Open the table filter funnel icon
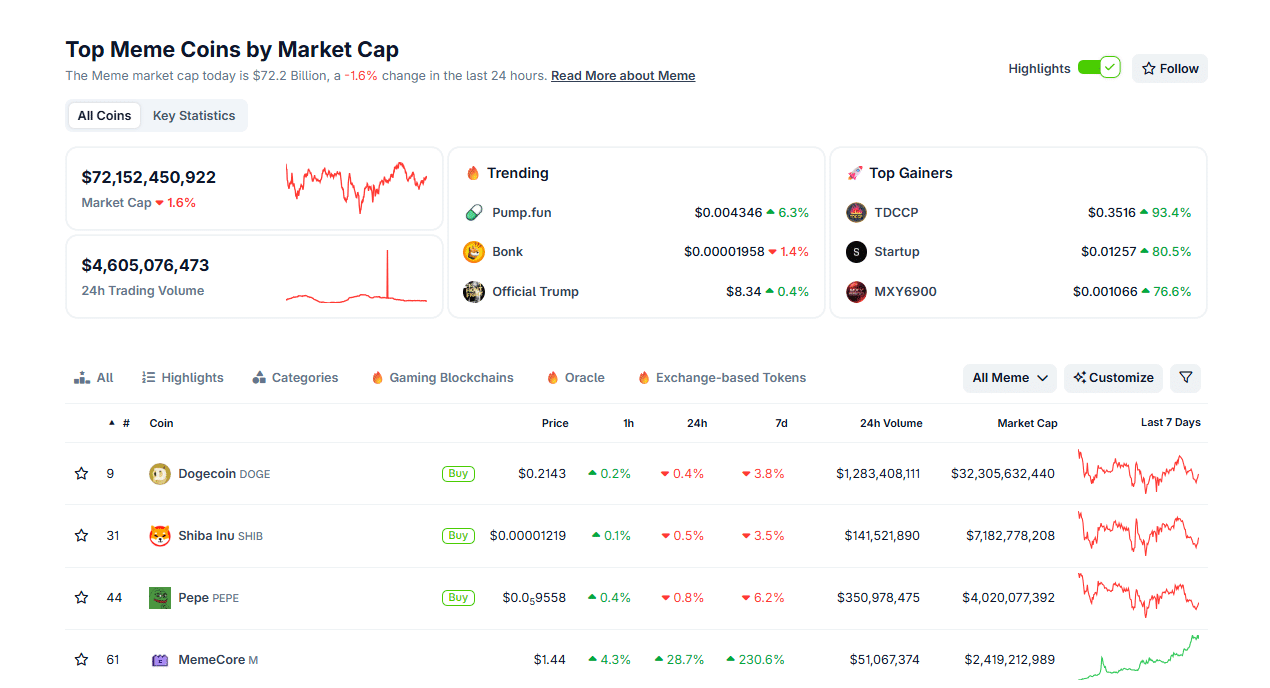Screen dimensions: 1270x688 click(1185, 378)
